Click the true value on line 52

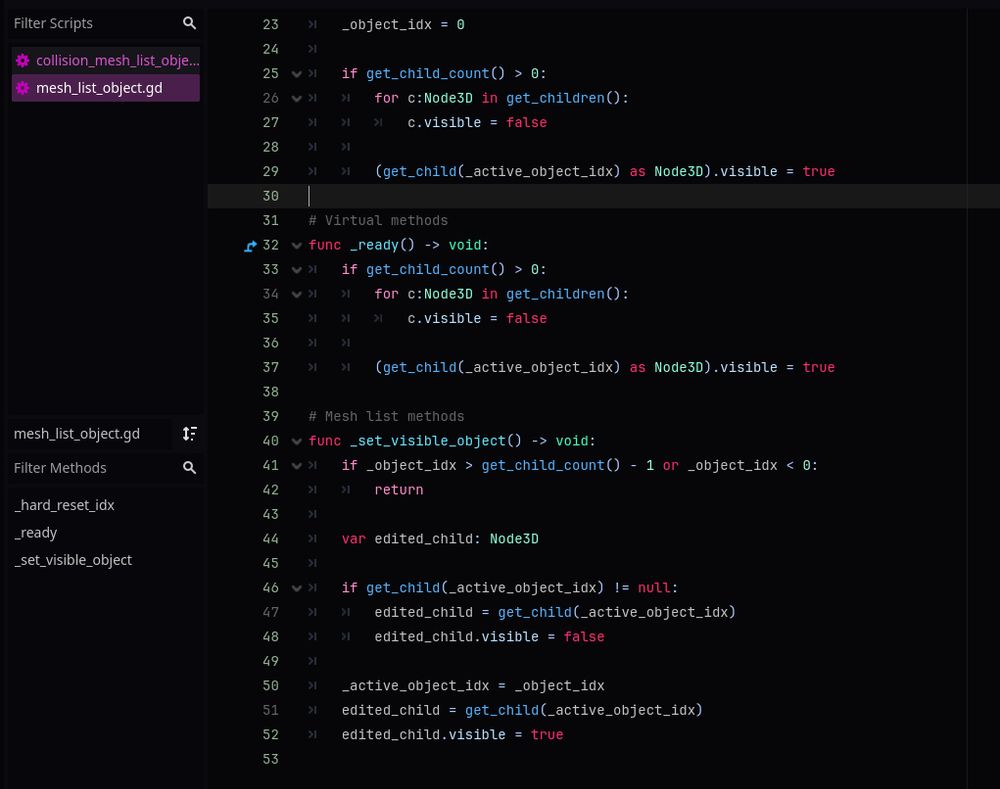[547, 735]
